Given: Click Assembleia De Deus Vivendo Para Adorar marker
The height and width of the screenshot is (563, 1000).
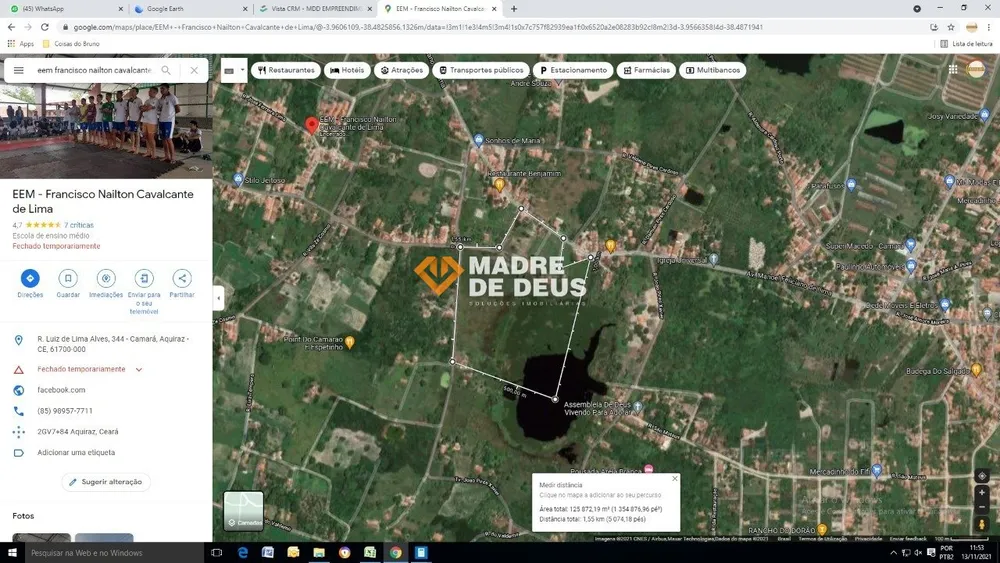Looking at the screenshot, I should [x=638, y=406].
